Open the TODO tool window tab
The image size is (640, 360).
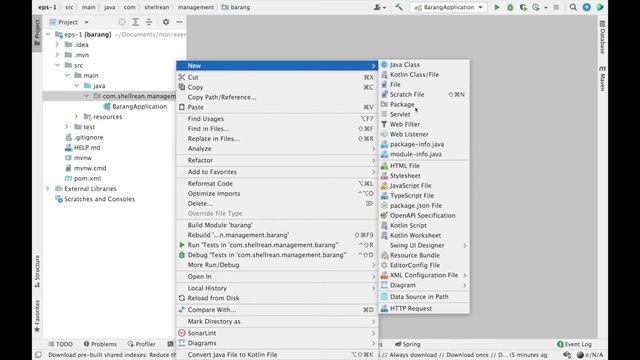60,344
